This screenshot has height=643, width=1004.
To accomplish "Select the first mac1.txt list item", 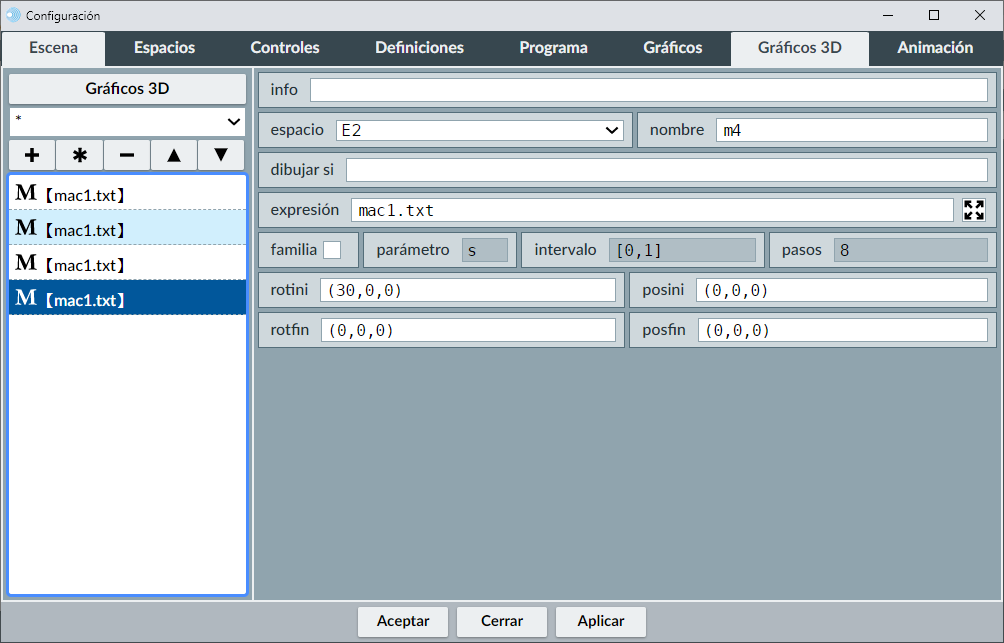I will [127, 193].
